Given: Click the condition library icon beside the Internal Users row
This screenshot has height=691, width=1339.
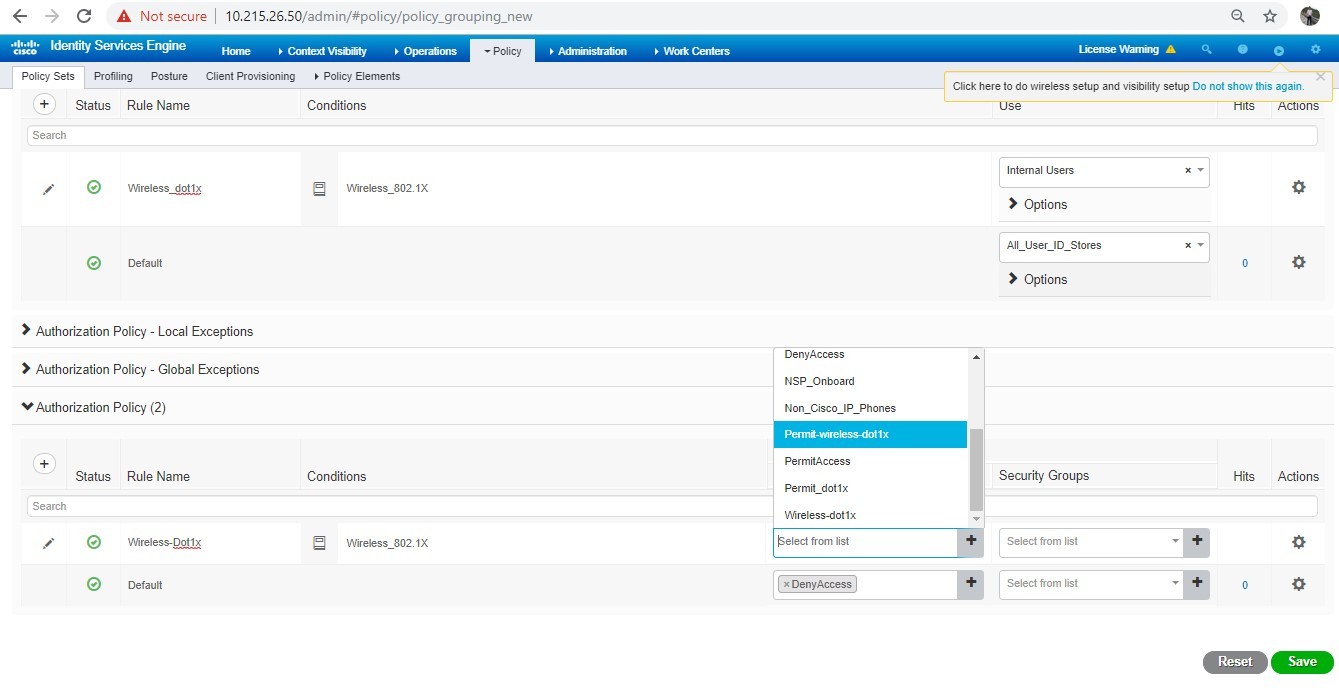Looking at the screenshot, I should pyautogui.click(x=319, y=188).
